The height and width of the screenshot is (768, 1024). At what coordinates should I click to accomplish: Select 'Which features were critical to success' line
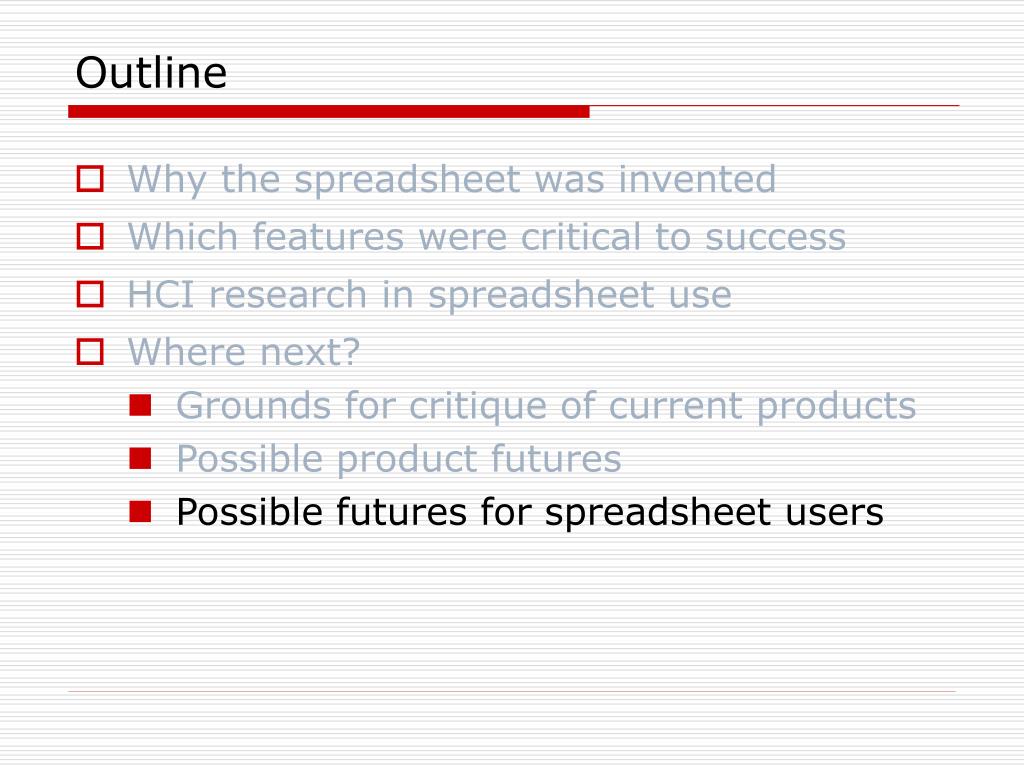coord(487,236)
